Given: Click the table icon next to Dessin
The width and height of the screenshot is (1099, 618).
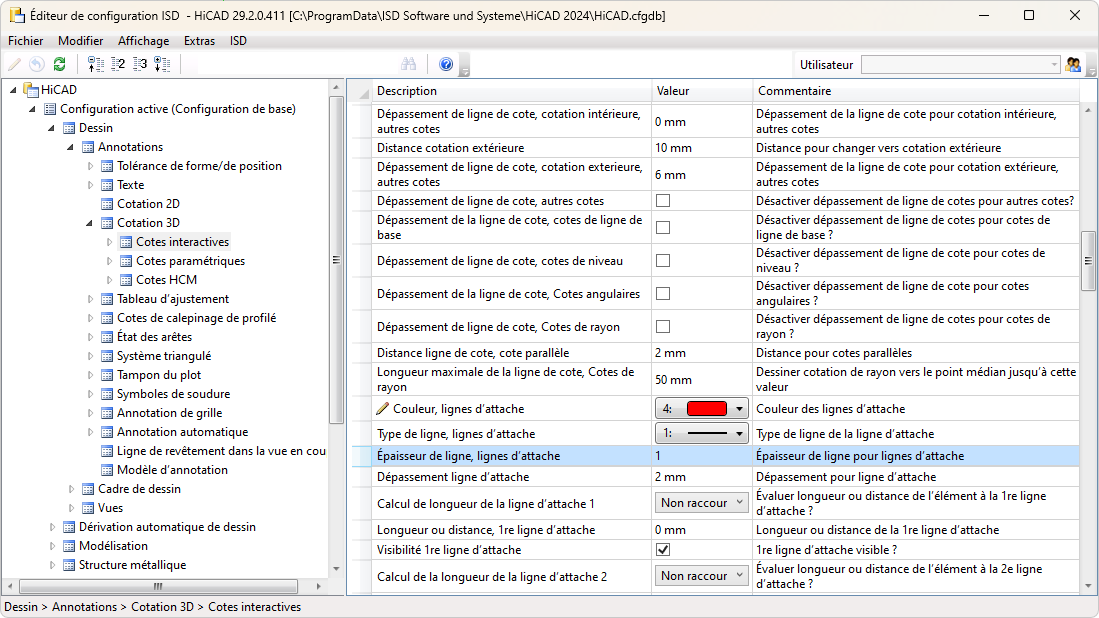Looking at the screenshot, I should tap(69, 128).
